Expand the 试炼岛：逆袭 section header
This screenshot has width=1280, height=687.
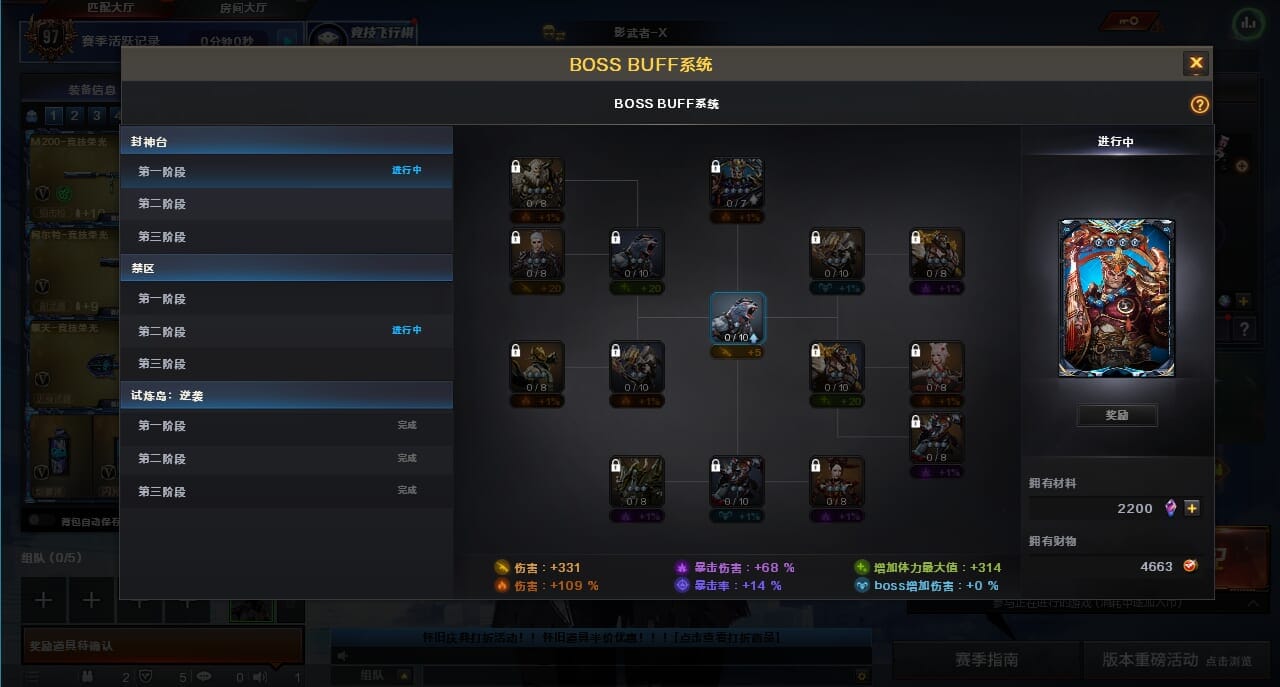pyautogui.click(x=286, y=396)
